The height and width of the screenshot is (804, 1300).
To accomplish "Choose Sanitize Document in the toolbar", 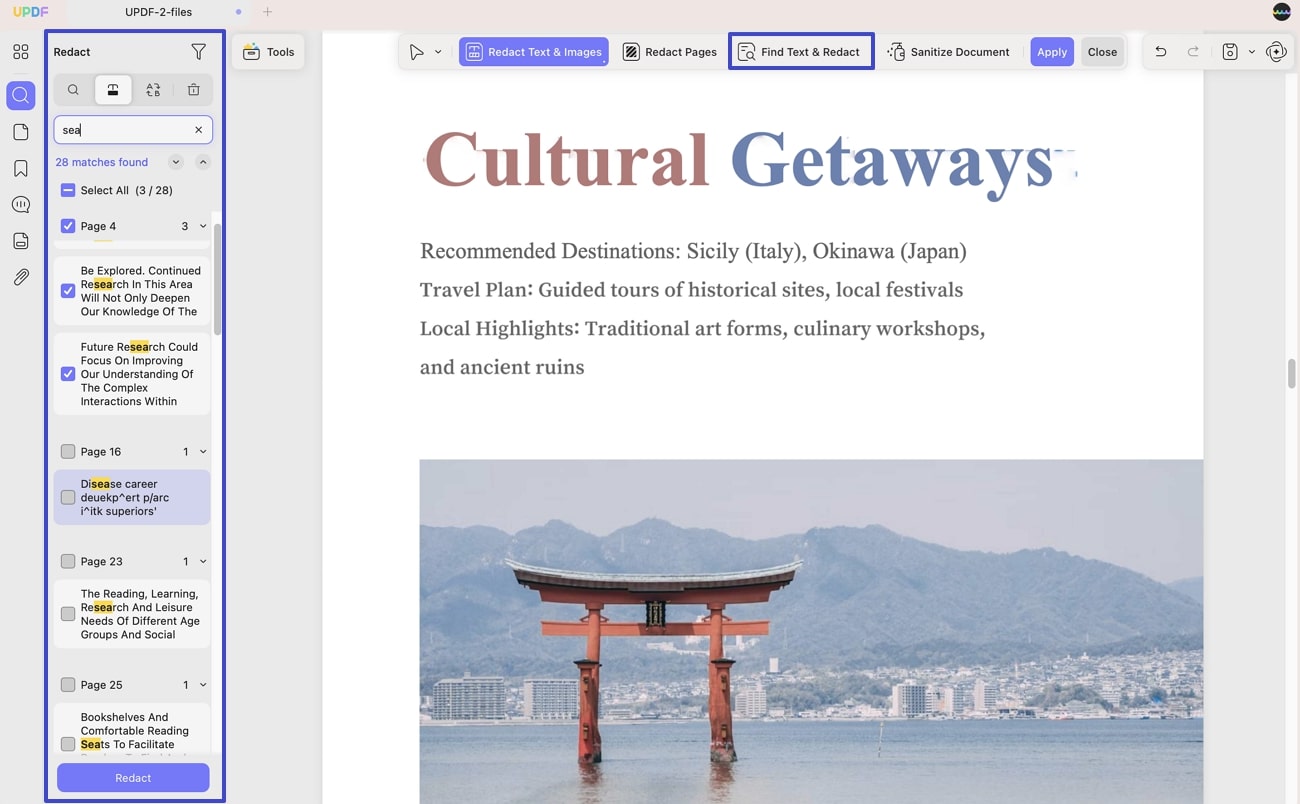I will pyautogui.click(x=948, y=52).
